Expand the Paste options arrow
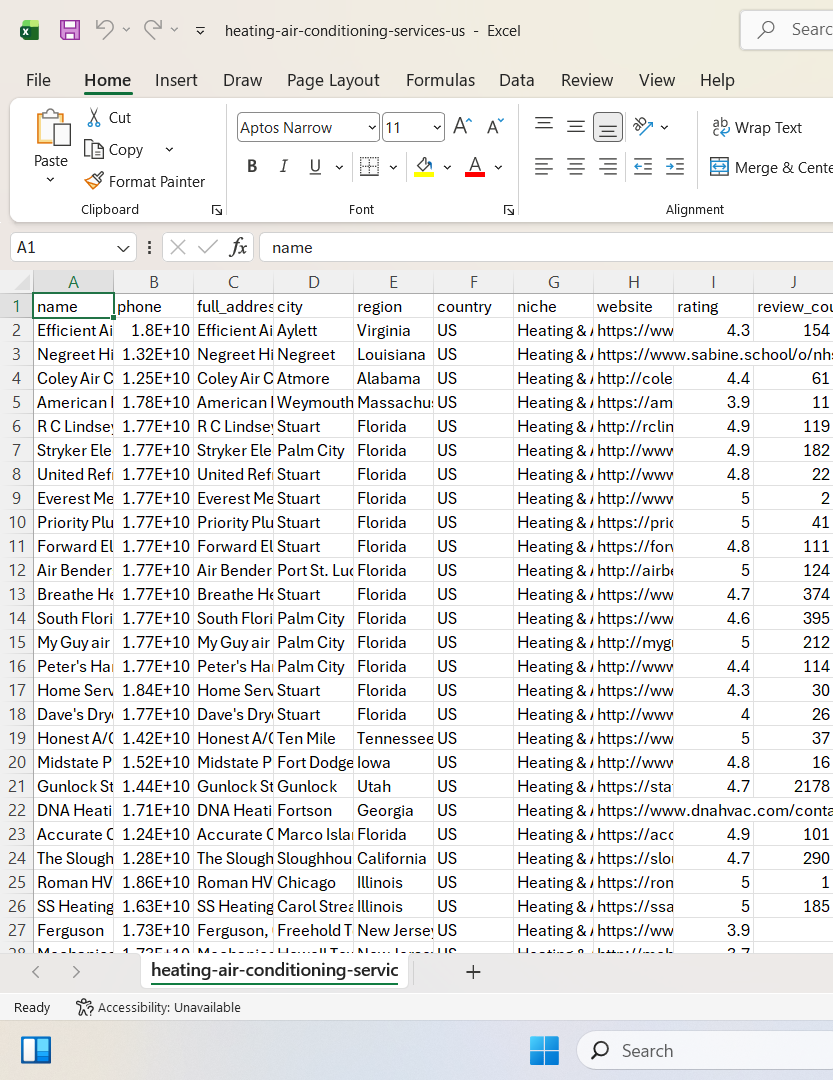 pos(50,180)
